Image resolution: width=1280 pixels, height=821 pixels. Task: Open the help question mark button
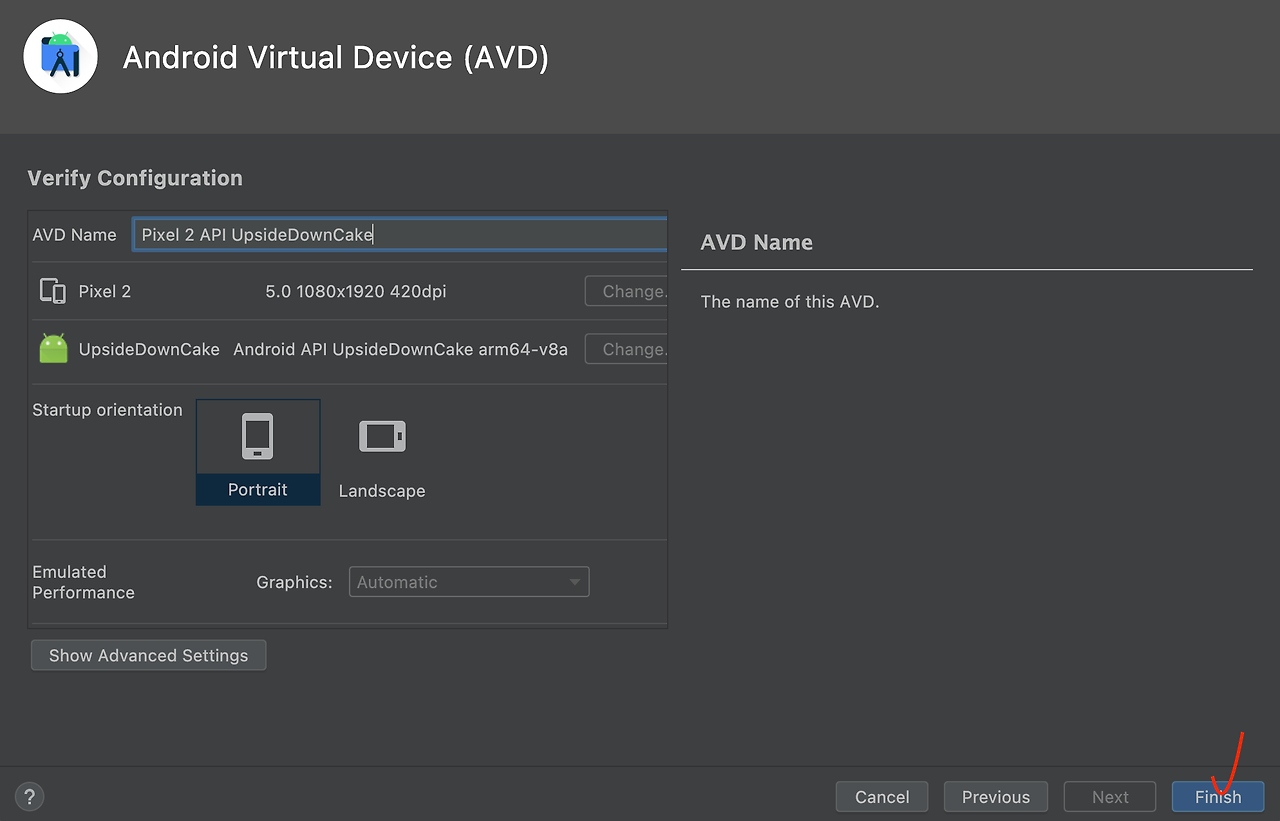(x=30, y=796)
